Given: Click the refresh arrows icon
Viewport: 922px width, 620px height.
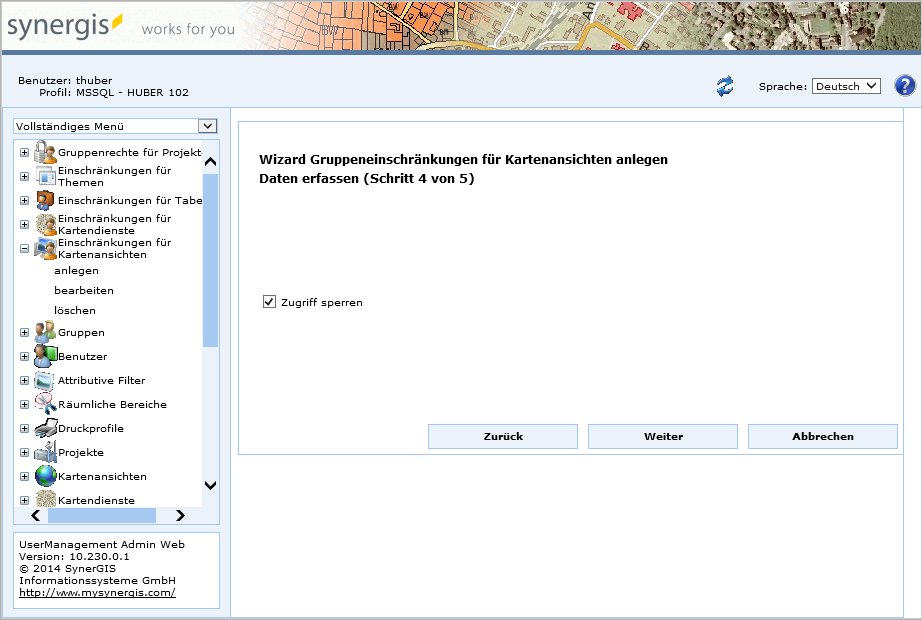Looking at the screenshot, I should [725, 87].
